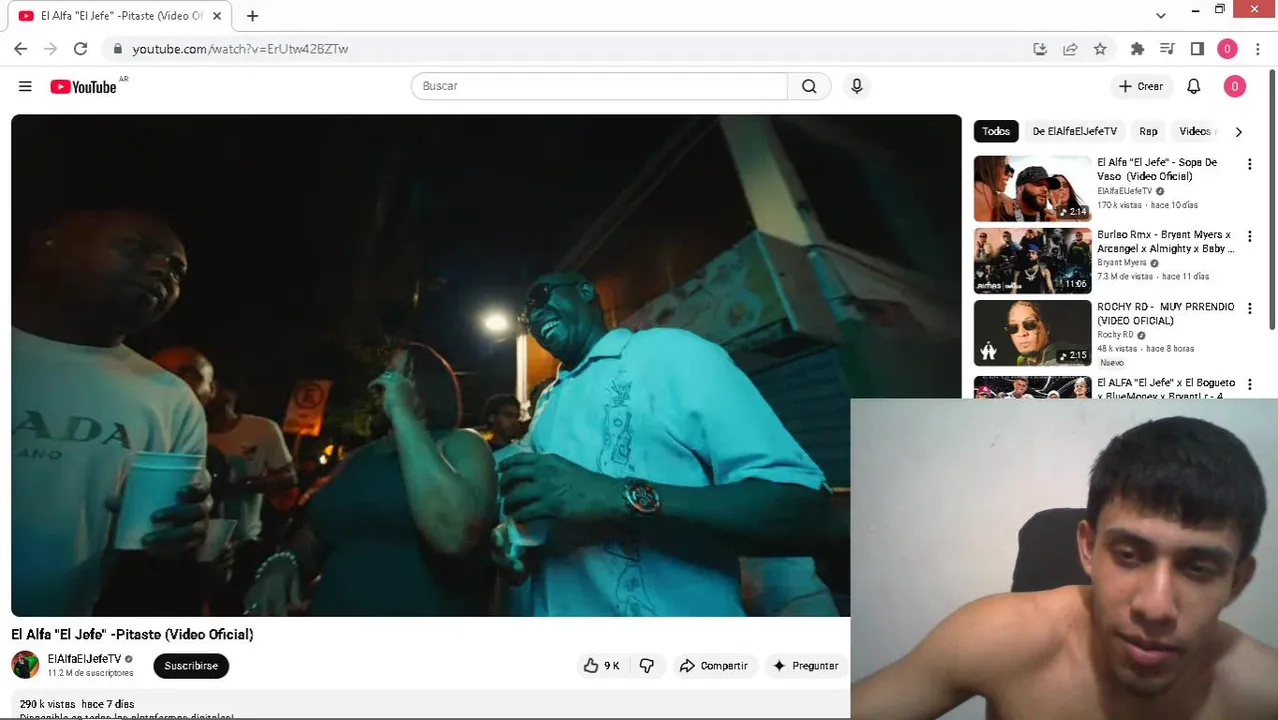
Task: Open Sopa De Vaso video title
Action: 1157,169
